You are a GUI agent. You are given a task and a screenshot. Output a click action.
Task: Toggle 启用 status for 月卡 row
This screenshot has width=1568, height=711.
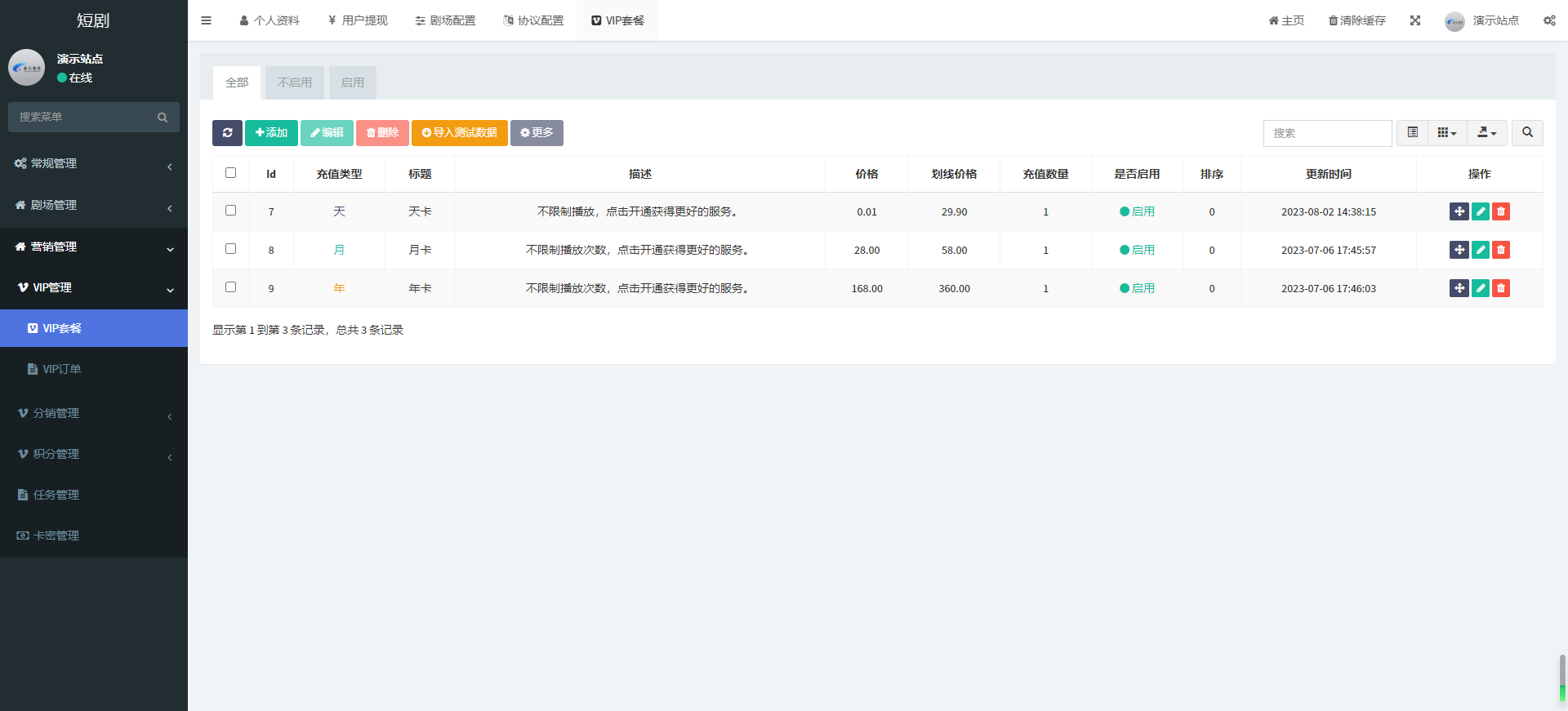pos(1137,250)
